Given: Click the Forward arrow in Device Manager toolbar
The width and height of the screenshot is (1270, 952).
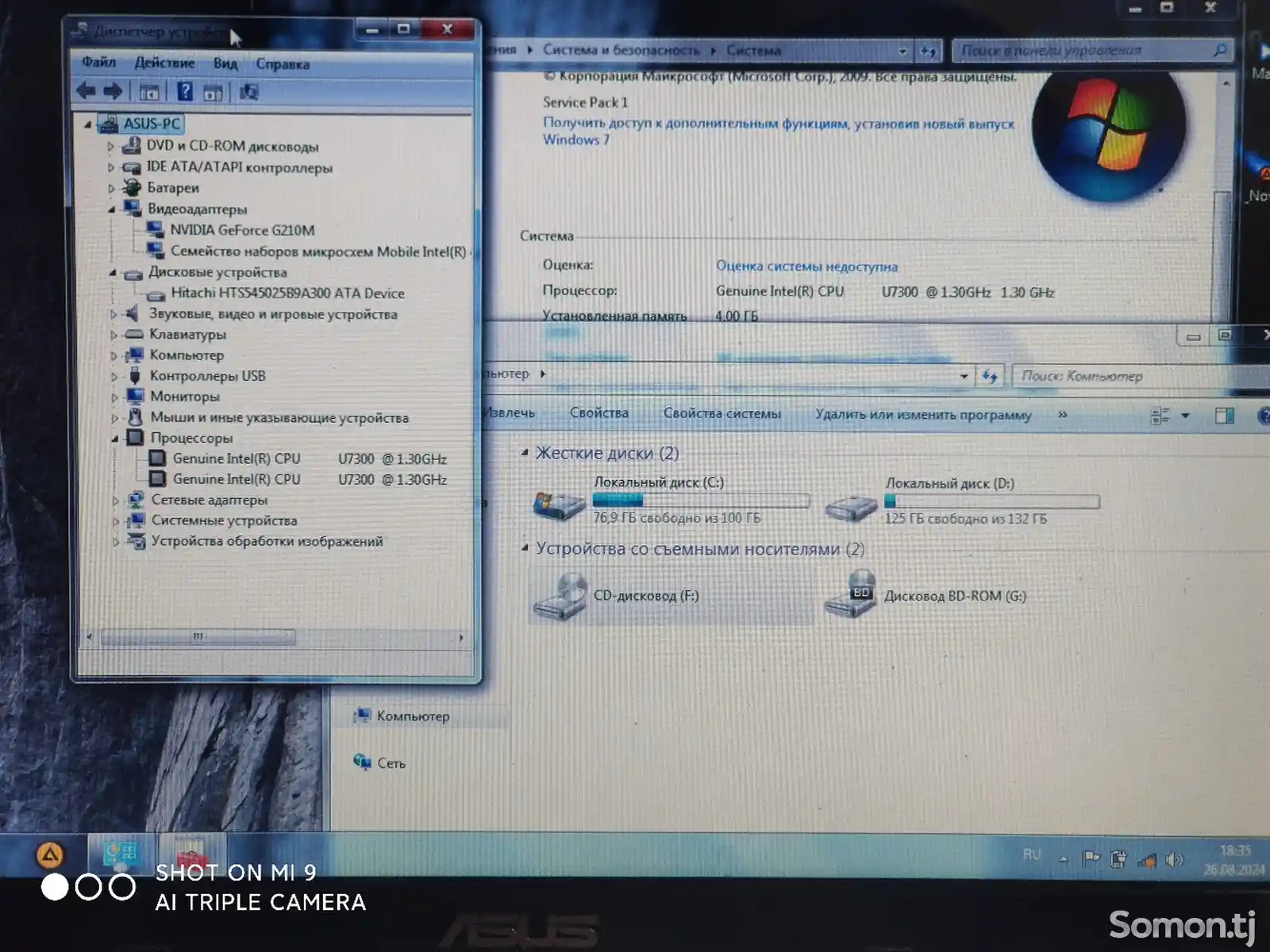Looking at the screenshot, I should point(113,92).
